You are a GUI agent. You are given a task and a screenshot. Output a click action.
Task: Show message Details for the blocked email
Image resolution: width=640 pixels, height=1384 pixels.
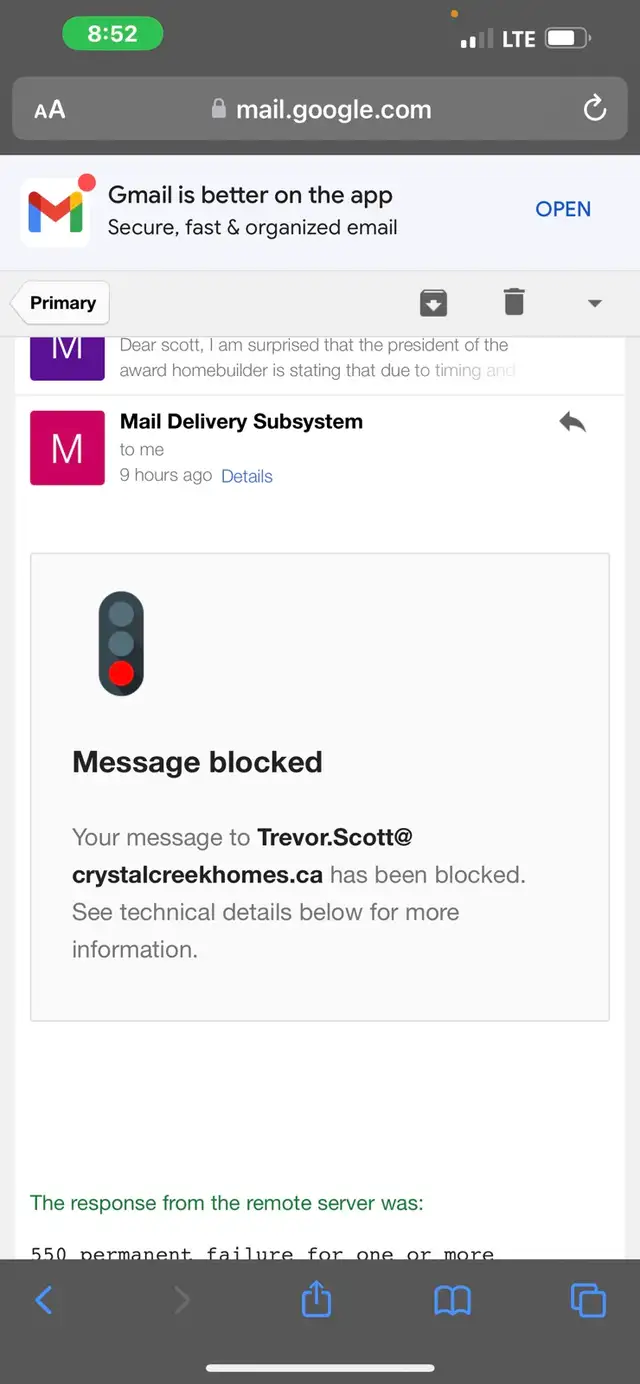246,476
